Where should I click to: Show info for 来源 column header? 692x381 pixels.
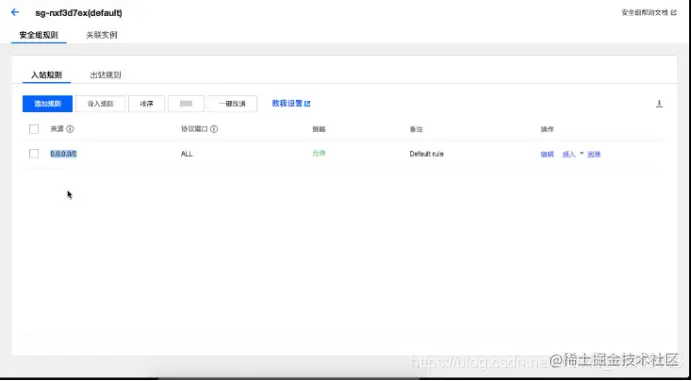click(x=70, y=129)
